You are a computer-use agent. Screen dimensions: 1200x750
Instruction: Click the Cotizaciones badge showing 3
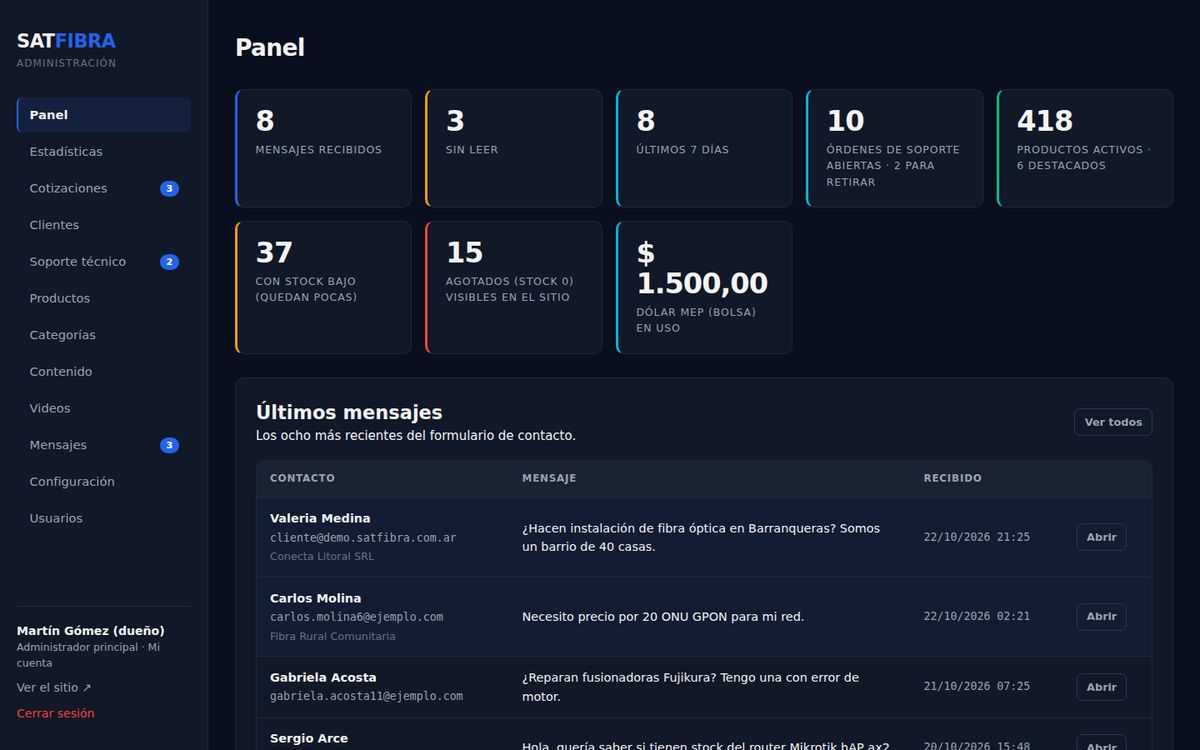tap(170, 188)
